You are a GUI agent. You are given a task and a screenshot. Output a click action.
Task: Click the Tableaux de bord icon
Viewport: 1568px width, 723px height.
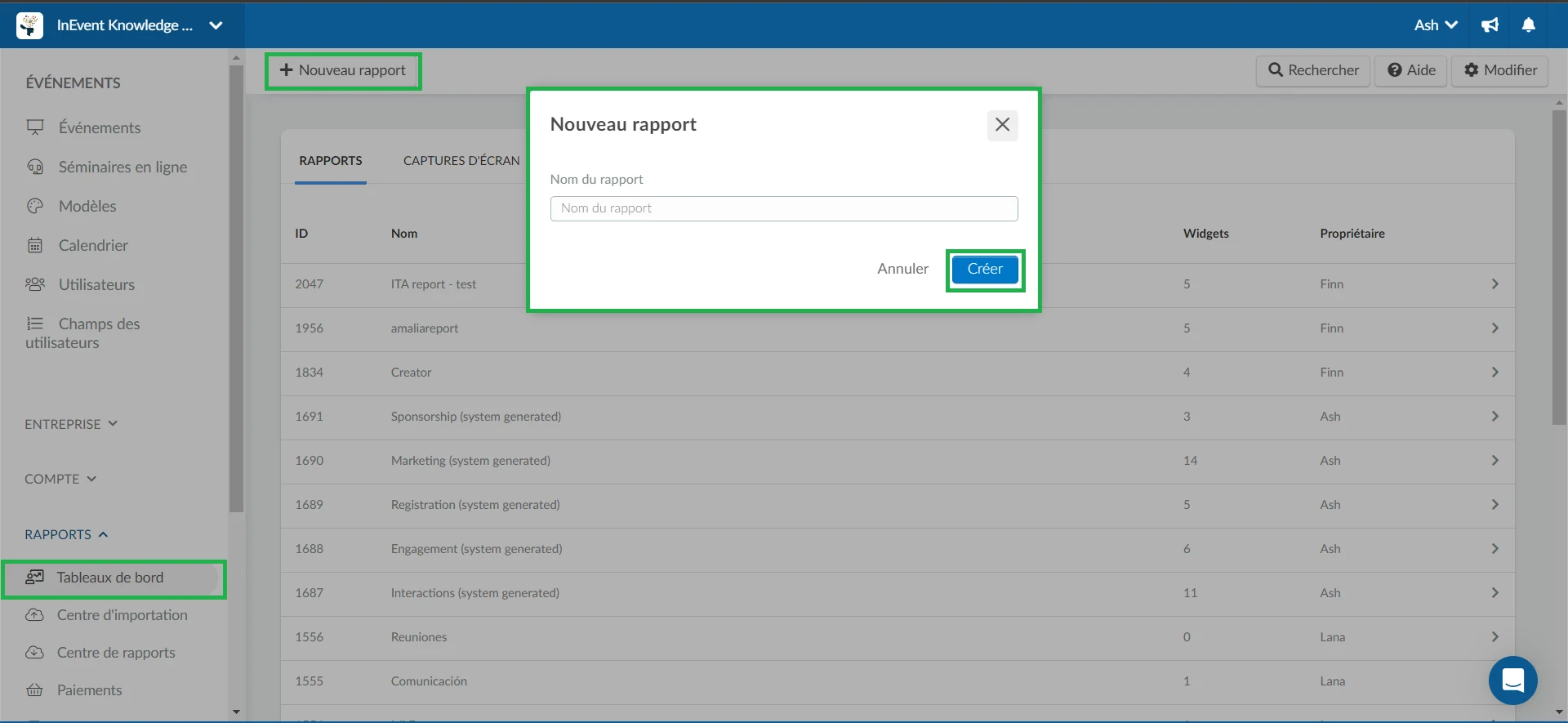tap(34, 578)
